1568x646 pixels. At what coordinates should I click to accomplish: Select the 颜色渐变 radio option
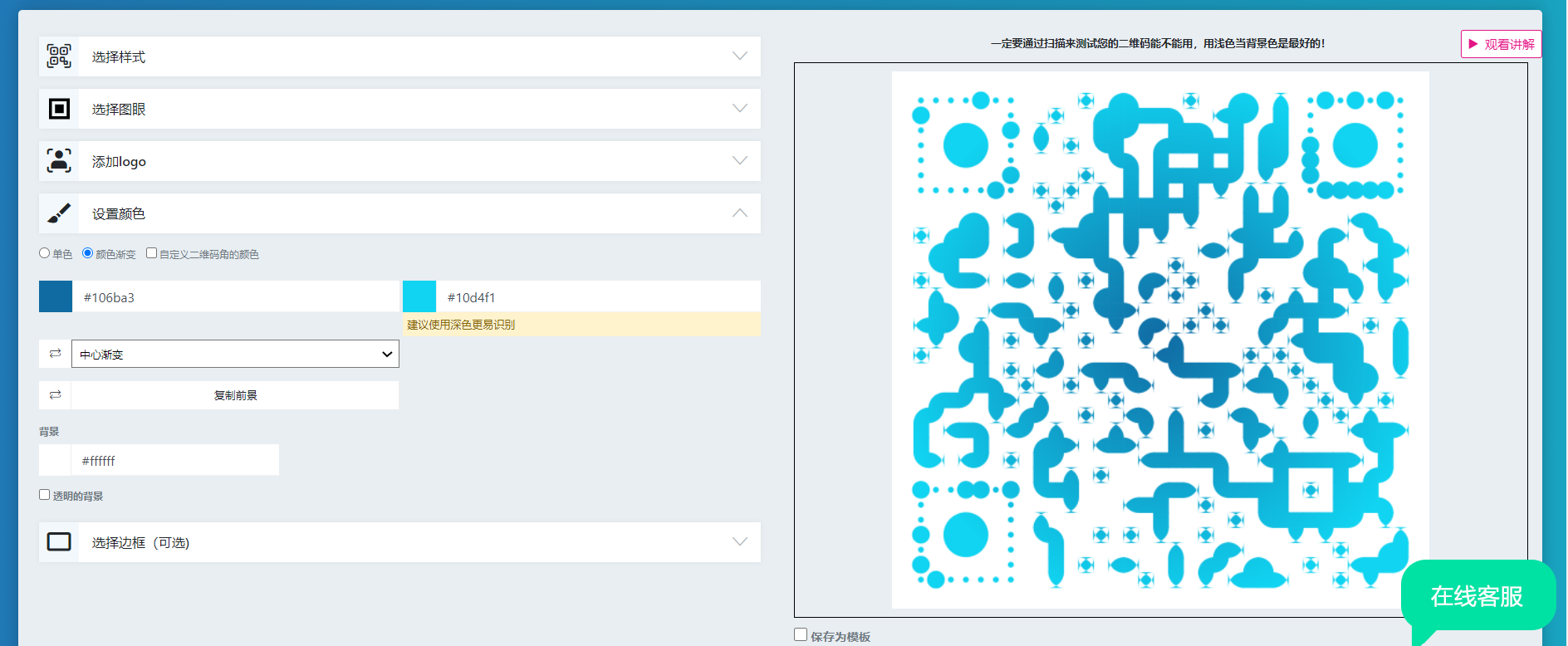point(87,253)
